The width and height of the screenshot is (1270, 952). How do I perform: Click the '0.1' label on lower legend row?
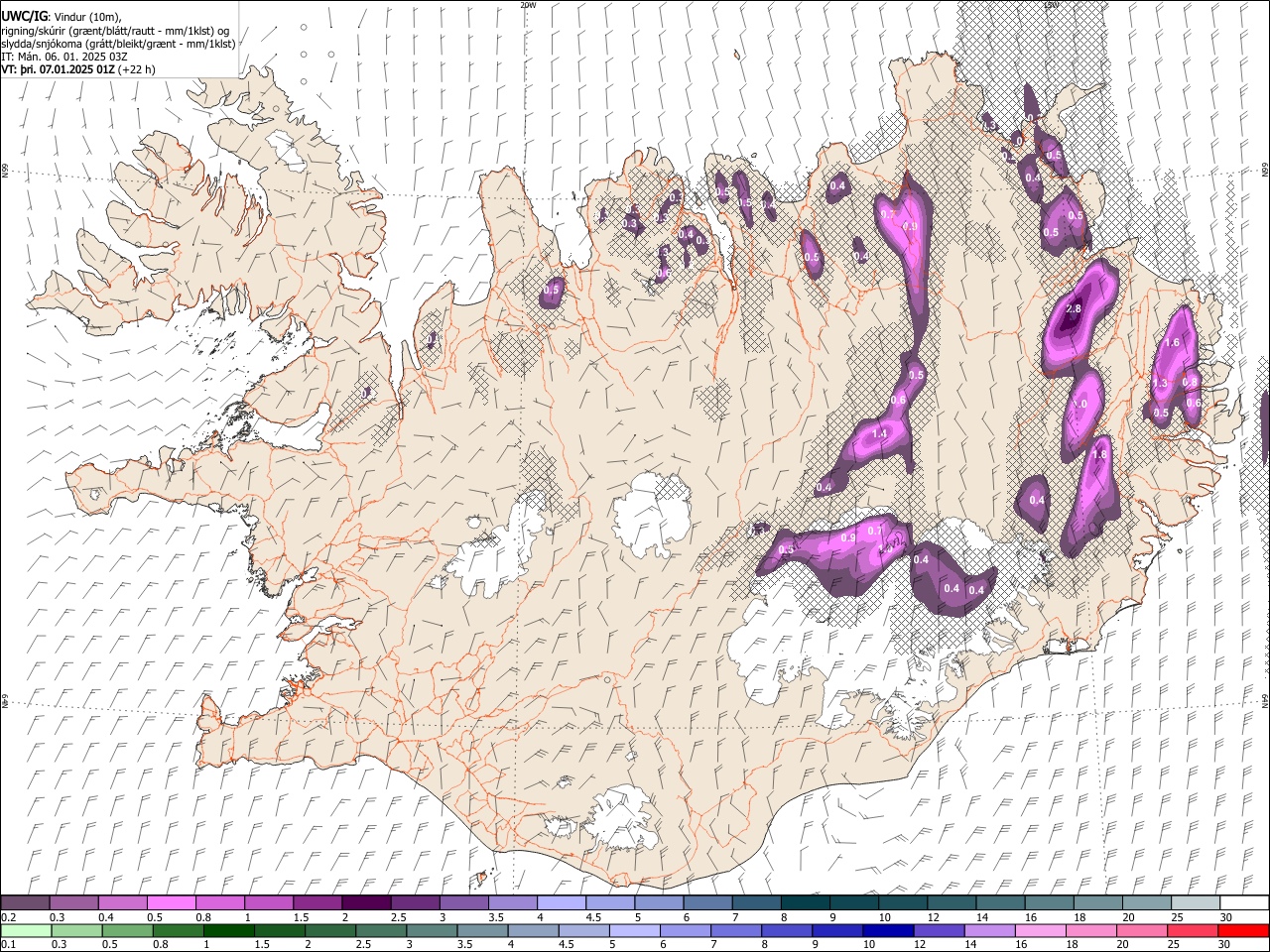click(9, 945)
